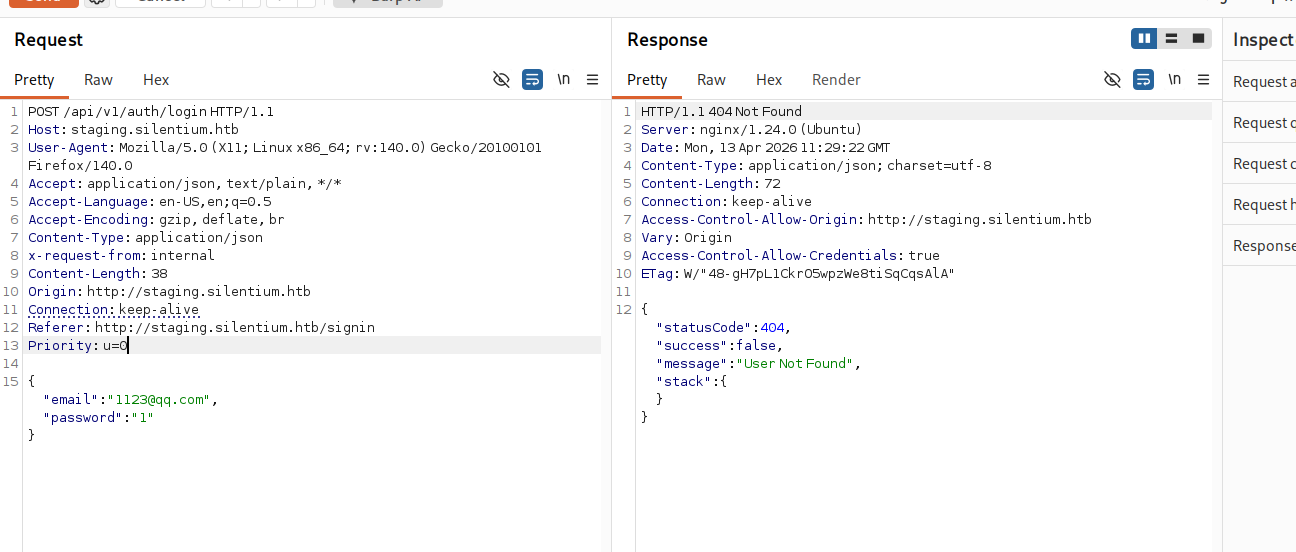The image size is (1296, 552).
Task: Click the 'Server: nginx/1.24.0 (Ubuntu)' header
Action: 751,130
